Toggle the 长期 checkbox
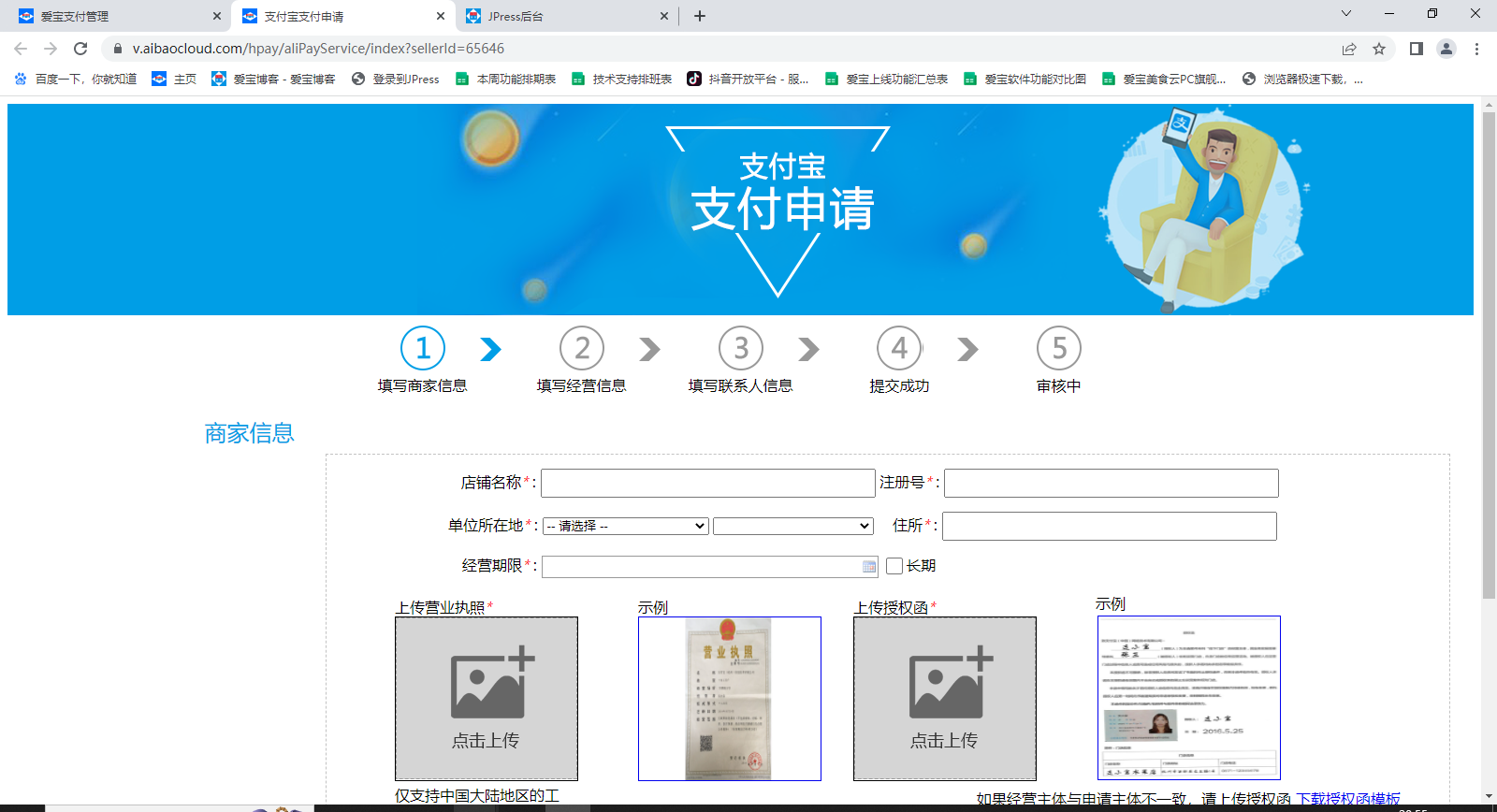 [x=894, y=566]
